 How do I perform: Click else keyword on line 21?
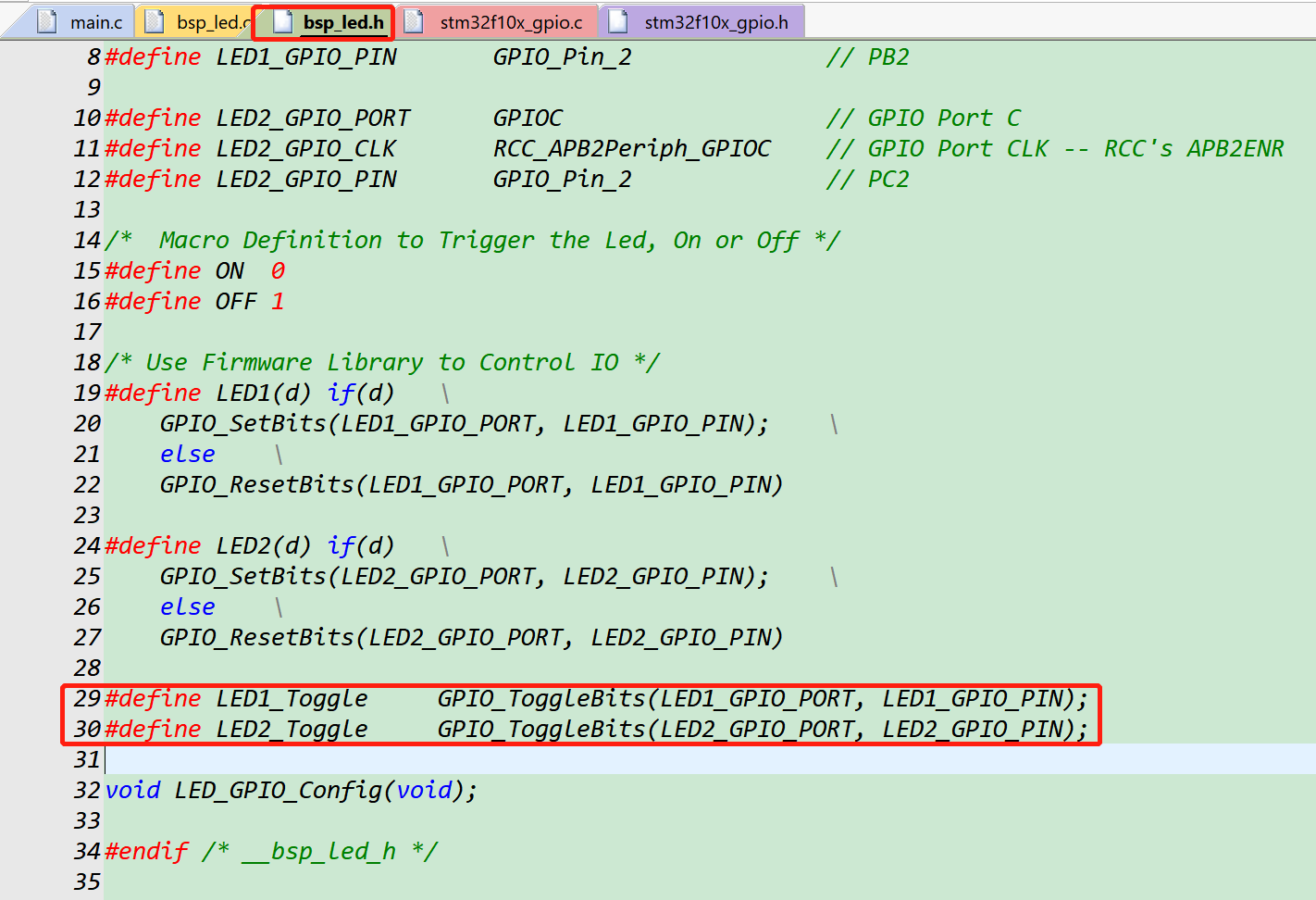pyautogui.click(x=187, y=454)
